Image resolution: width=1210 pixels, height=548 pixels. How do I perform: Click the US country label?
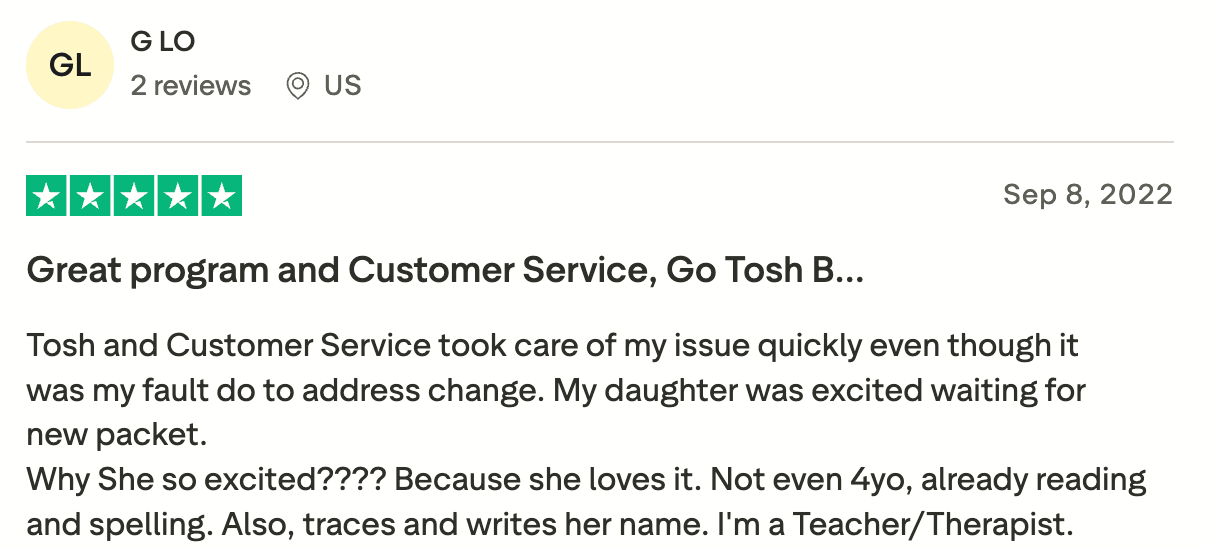[x=342, y=86]
